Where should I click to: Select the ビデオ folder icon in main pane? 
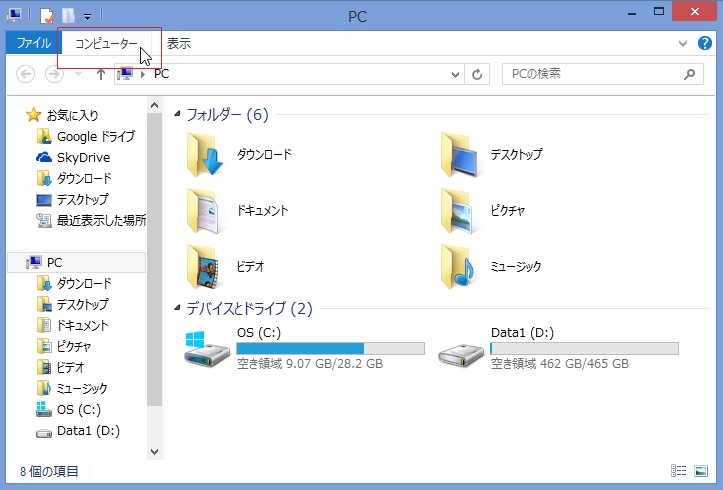click(x=203, y=266)
